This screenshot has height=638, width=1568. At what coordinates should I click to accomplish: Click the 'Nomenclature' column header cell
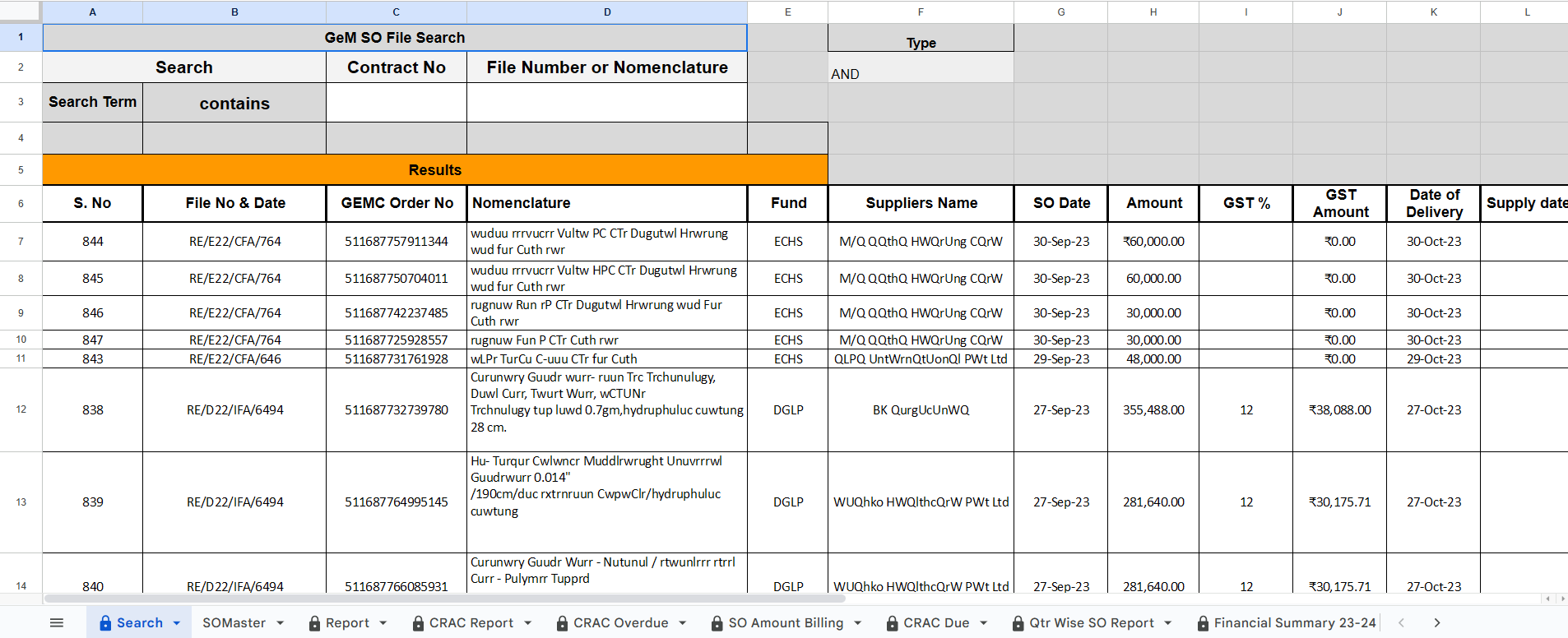(607, 203)
